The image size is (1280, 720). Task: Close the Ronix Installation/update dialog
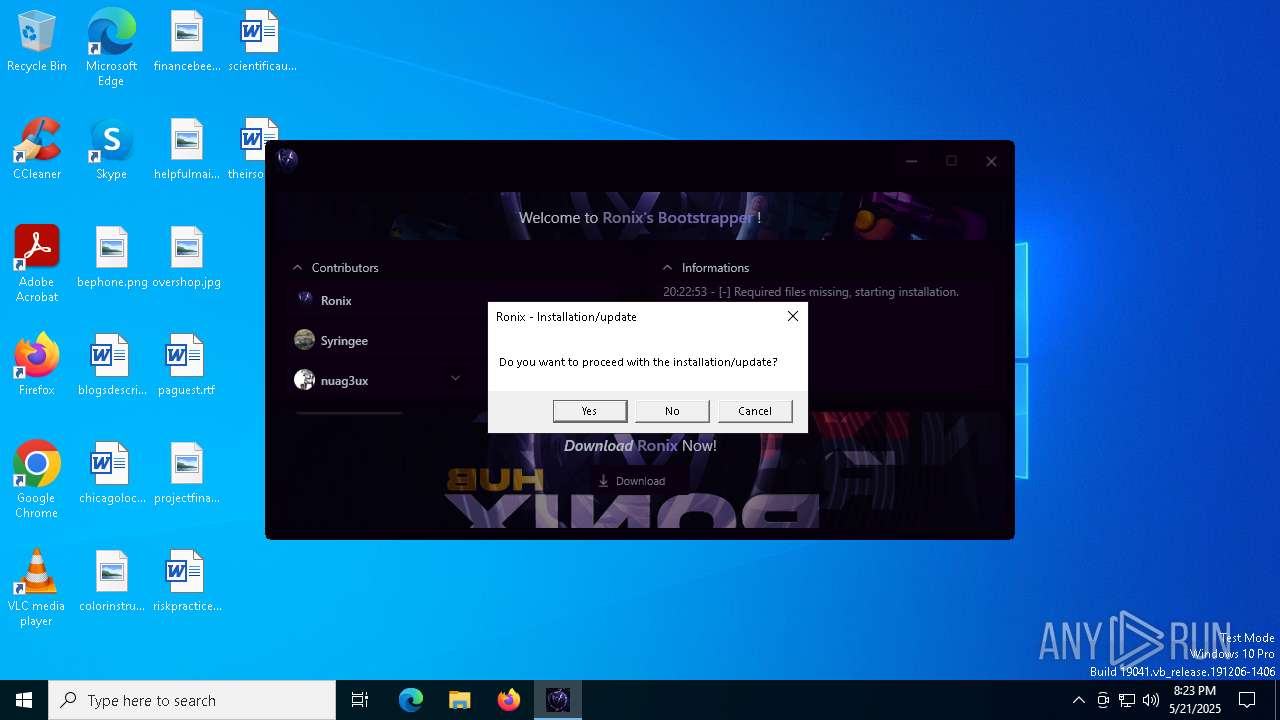click(792, 316)
